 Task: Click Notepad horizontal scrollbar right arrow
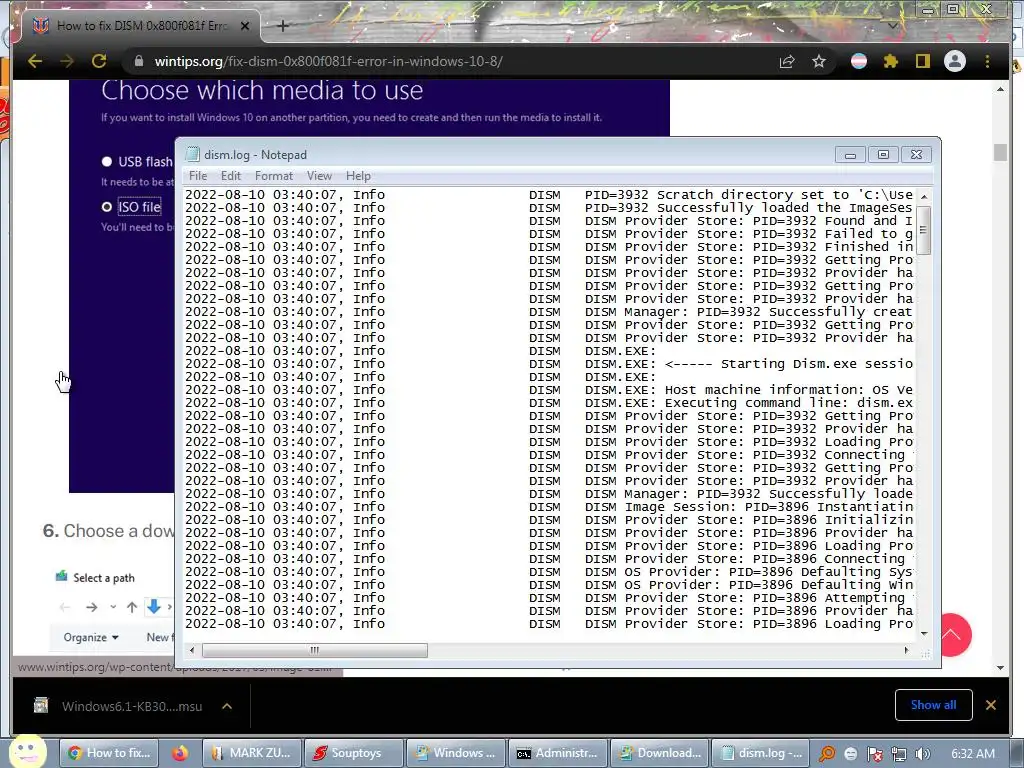click(906, 650)
